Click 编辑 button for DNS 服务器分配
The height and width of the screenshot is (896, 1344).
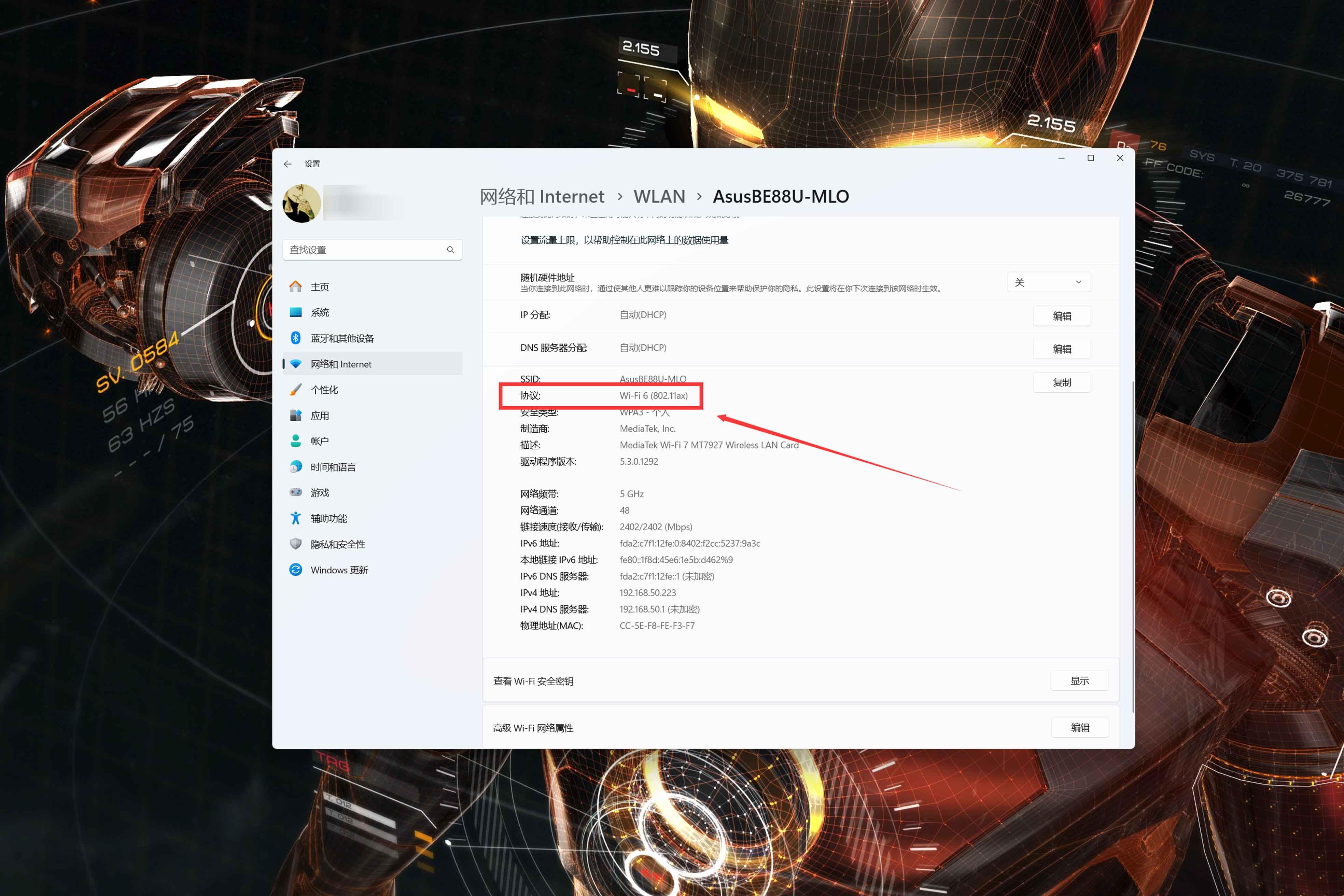pos(1061,349)
